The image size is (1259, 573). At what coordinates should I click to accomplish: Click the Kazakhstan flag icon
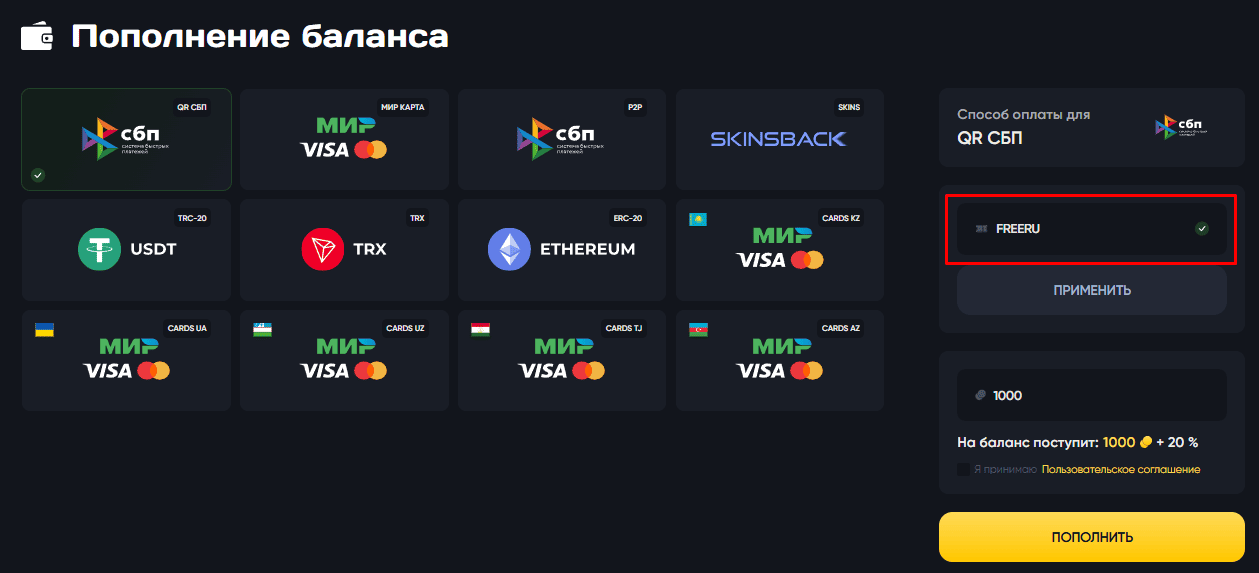coord(698,219)
